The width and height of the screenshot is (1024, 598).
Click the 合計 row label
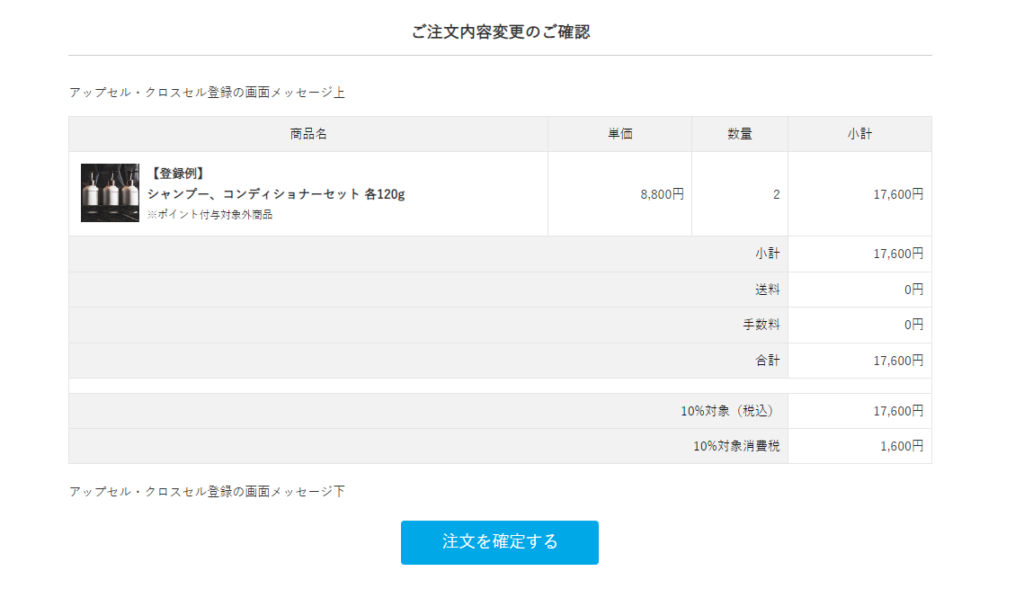[767, 360]
